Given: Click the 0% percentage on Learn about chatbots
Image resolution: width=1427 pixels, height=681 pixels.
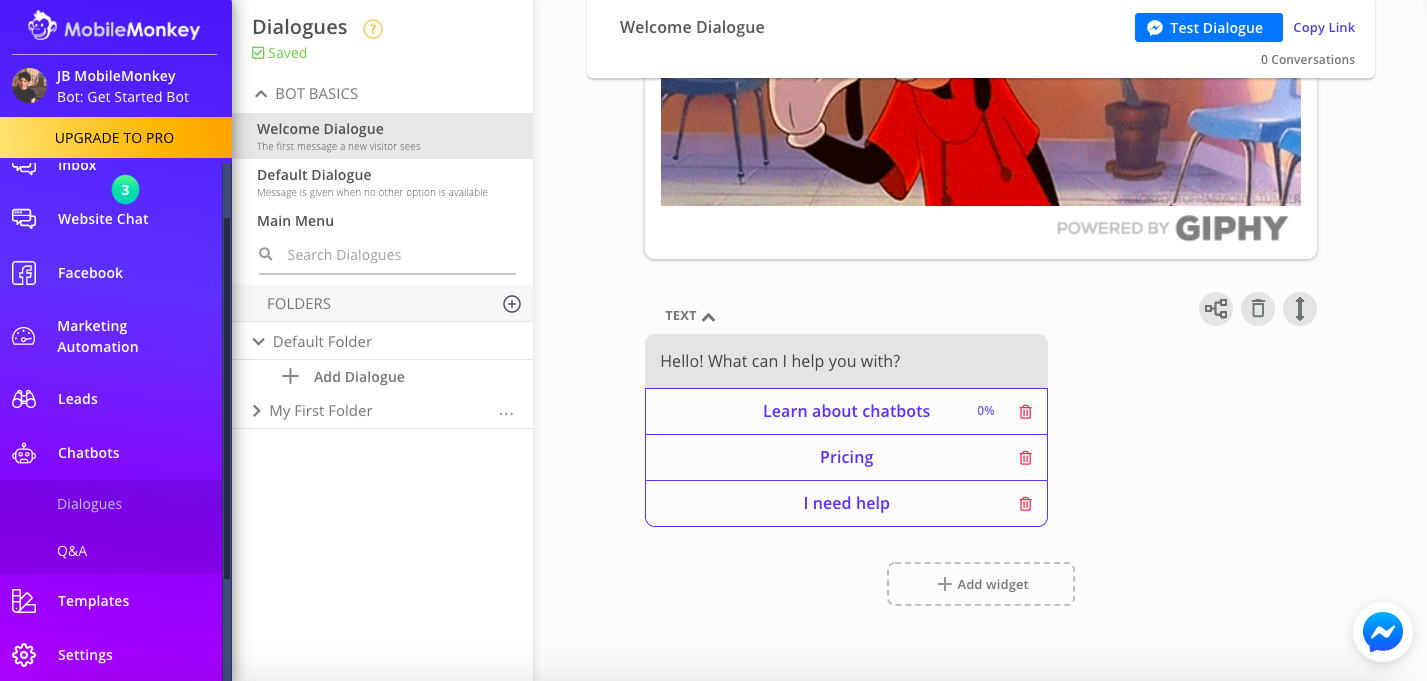Looking at the screenshot, I should click(986, 410).
